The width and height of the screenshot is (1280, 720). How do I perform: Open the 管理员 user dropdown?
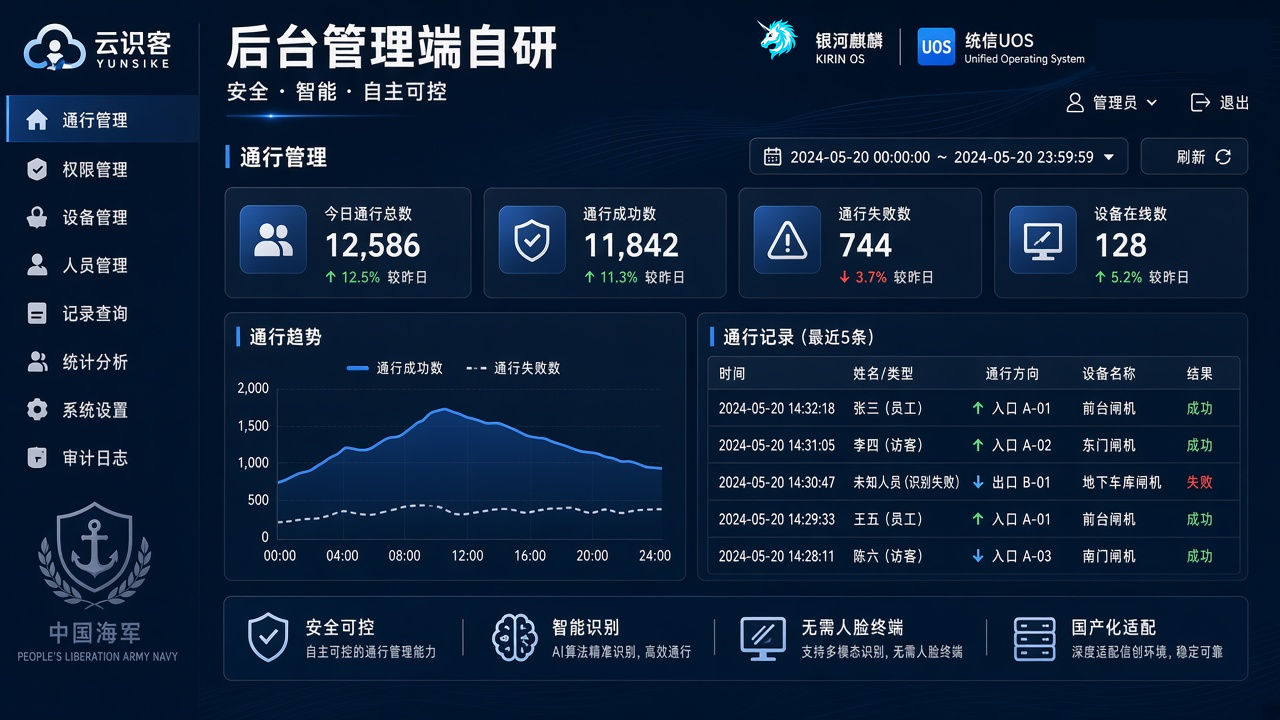pos(1111,103)
